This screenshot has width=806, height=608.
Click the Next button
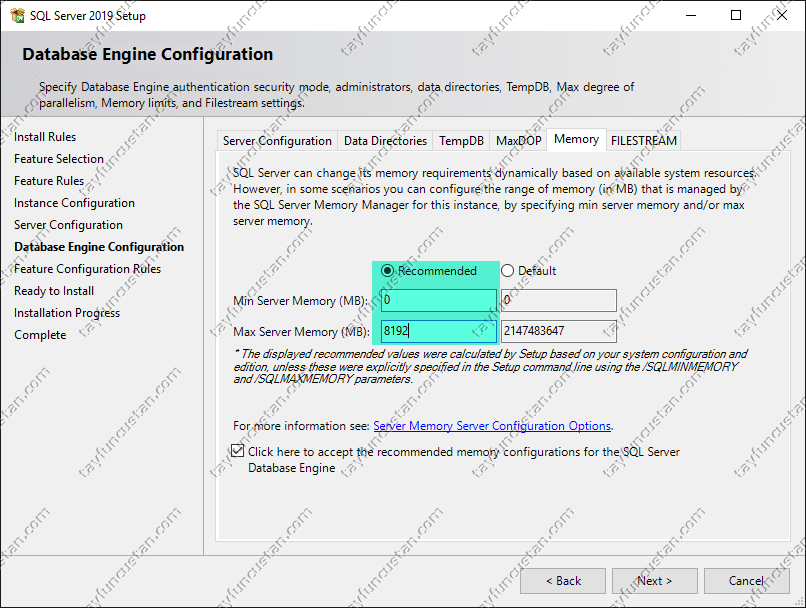(x=654, y=581)
